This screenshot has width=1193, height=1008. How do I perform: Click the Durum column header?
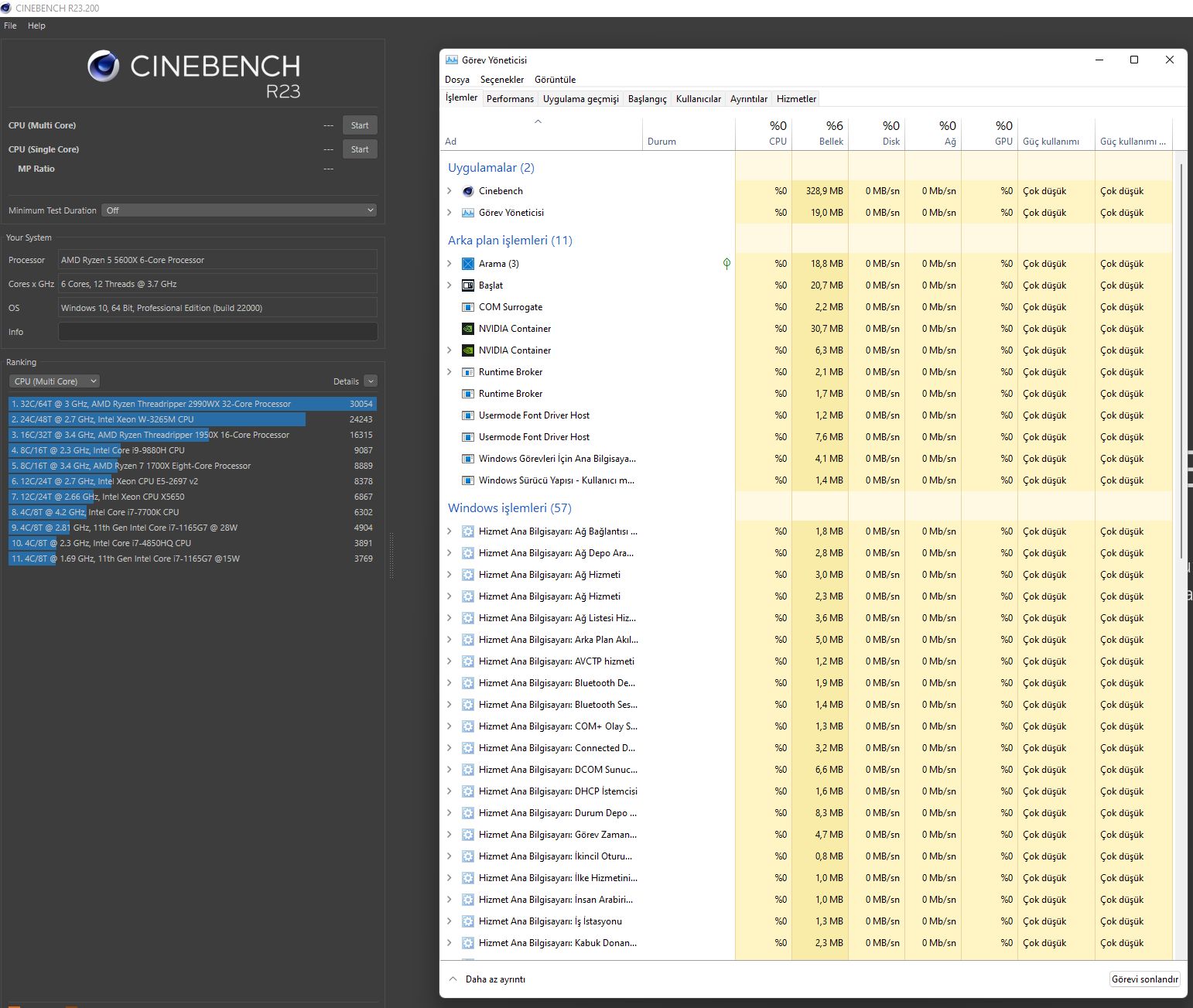pyautogui.click(x=689, y=133)
